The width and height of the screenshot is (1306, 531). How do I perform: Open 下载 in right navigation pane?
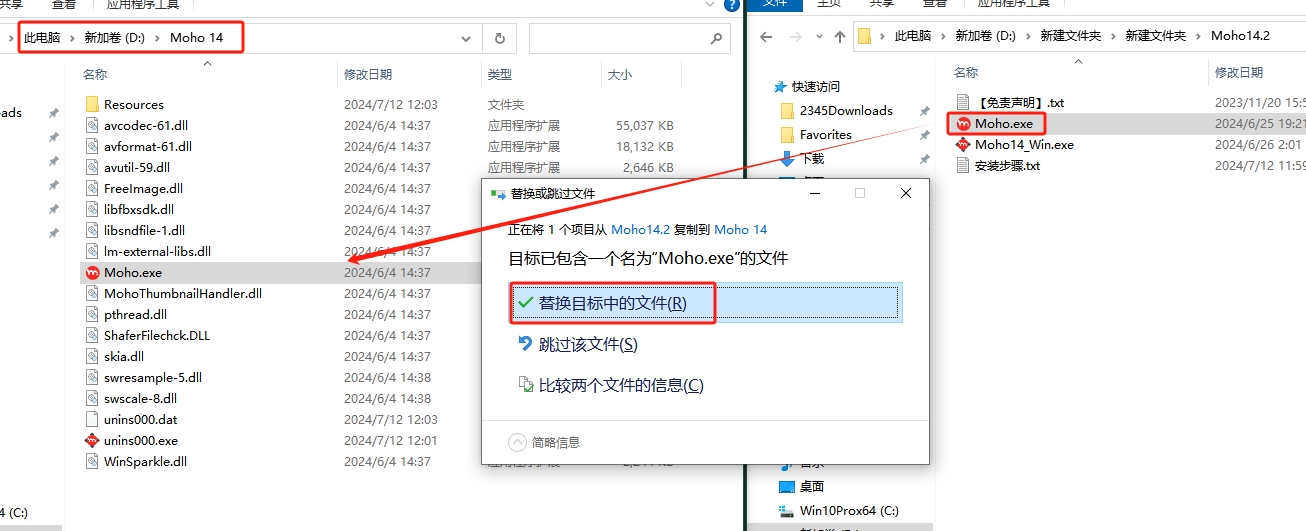point(812,158)
